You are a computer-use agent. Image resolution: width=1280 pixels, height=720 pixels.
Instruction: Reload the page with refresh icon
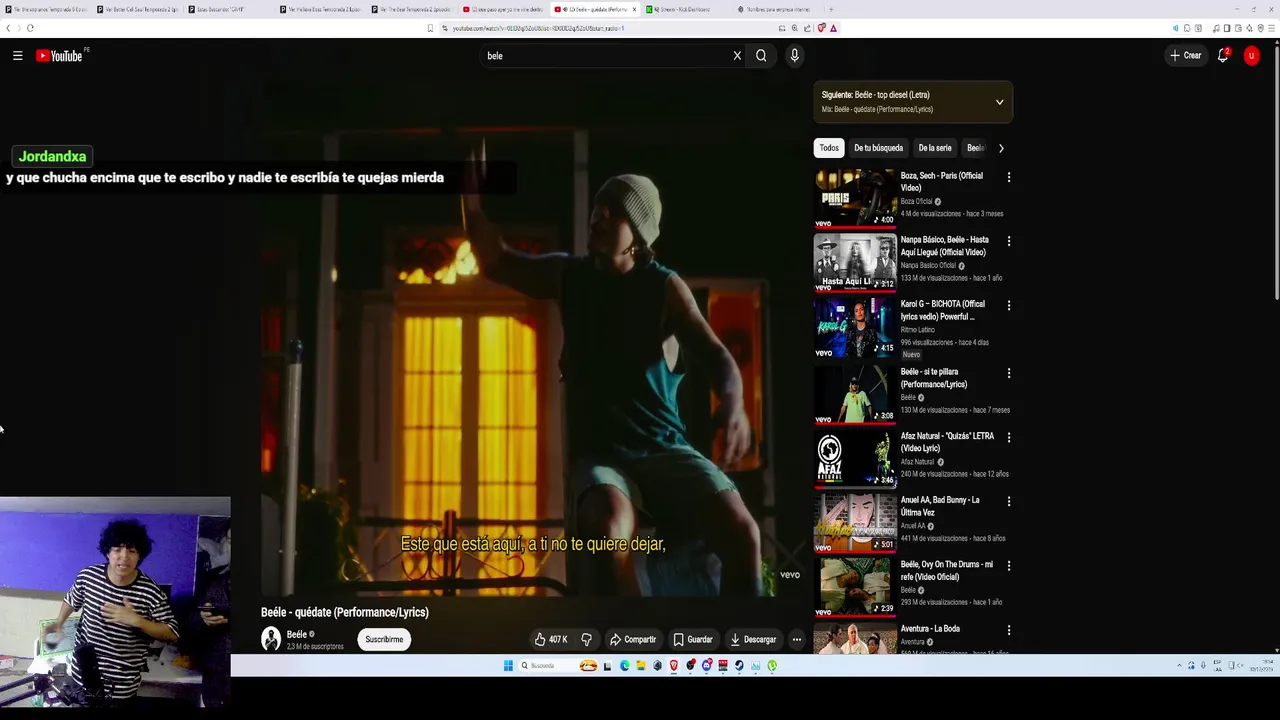coord(30,28)
